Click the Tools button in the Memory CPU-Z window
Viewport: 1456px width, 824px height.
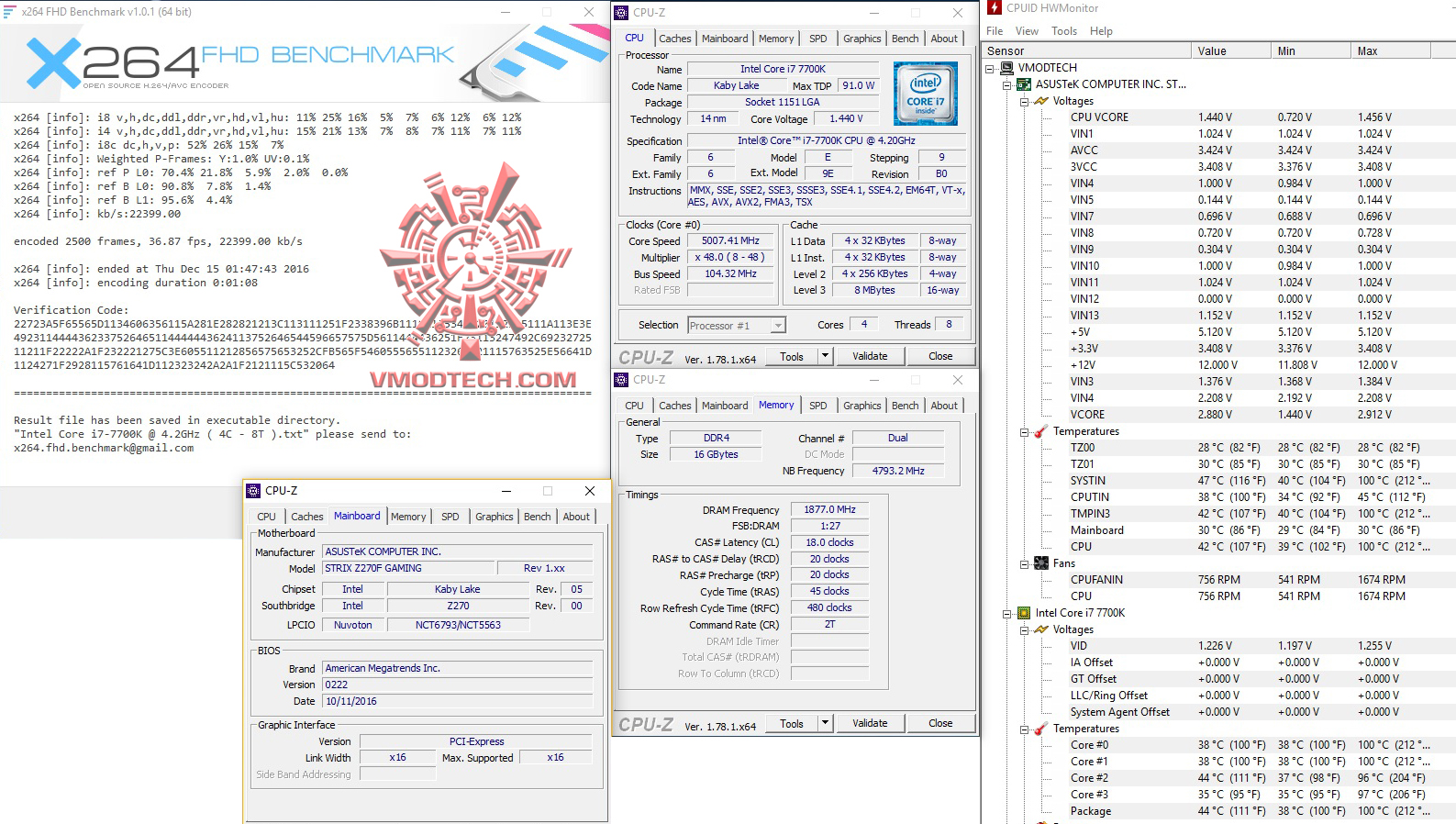click(x=792, y=723)
